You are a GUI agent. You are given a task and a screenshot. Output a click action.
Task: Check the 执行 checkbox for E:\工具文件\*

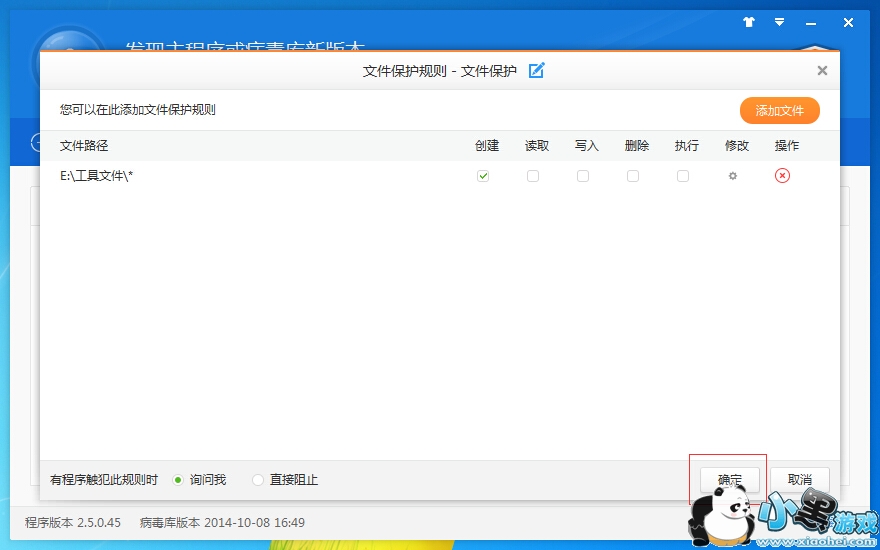[x=682, y=176]
